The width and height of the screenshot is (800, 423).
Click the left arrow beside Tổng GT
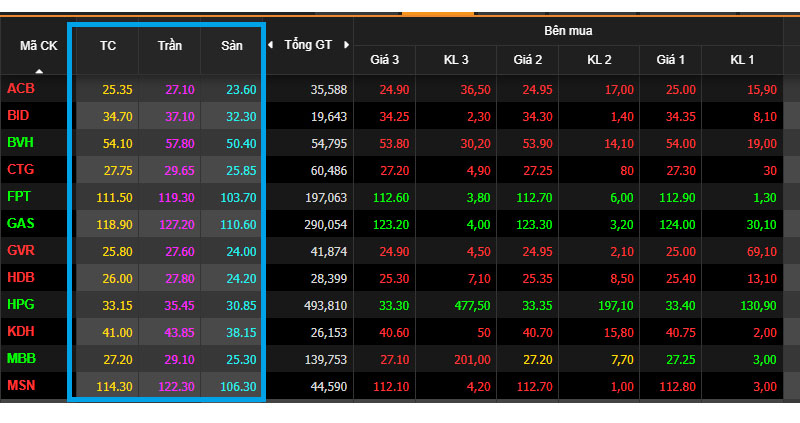(270, 45)
